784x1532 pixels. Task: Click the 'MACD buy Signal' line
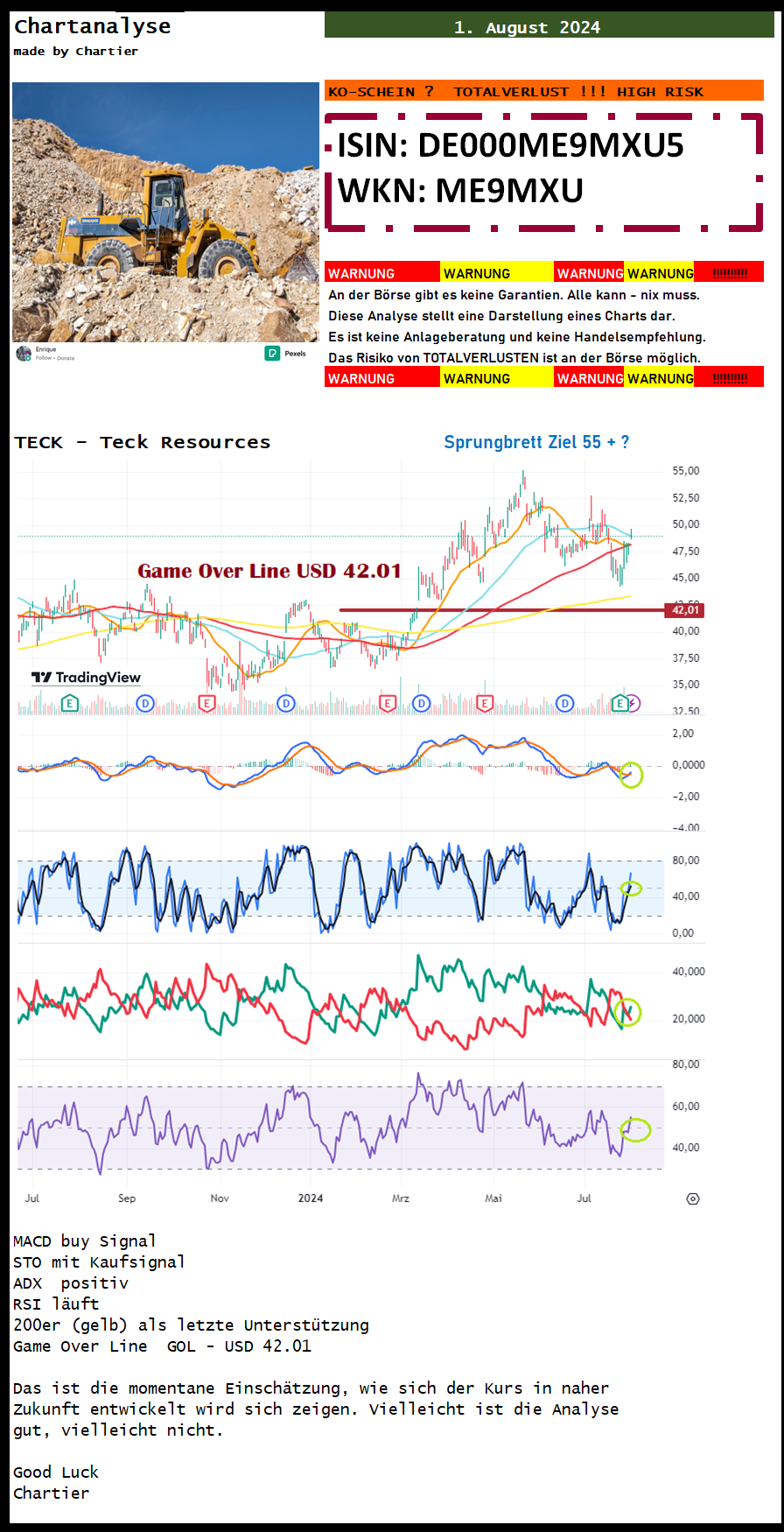(x=85, y=1241)
